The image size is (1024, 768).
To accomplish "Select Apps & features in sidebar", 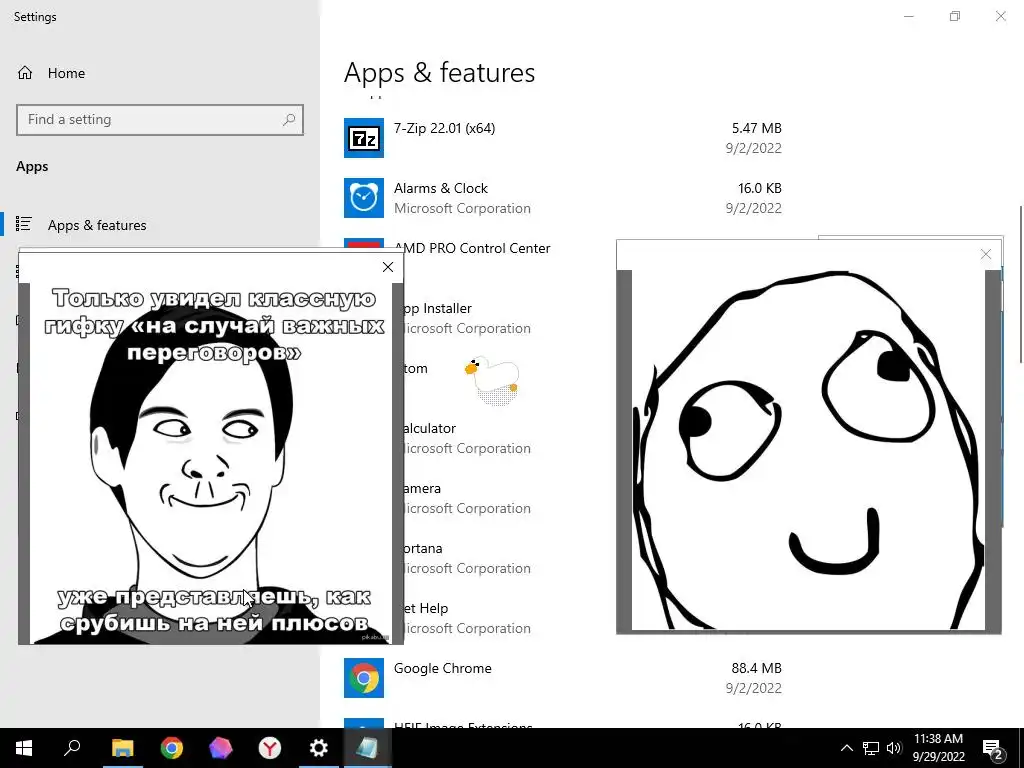I will 97,225.
